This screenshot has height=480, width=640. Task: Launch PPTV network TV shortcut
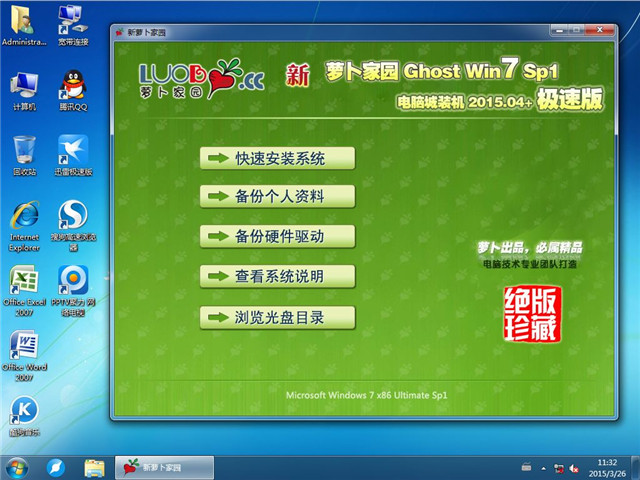tap(73, 291)
